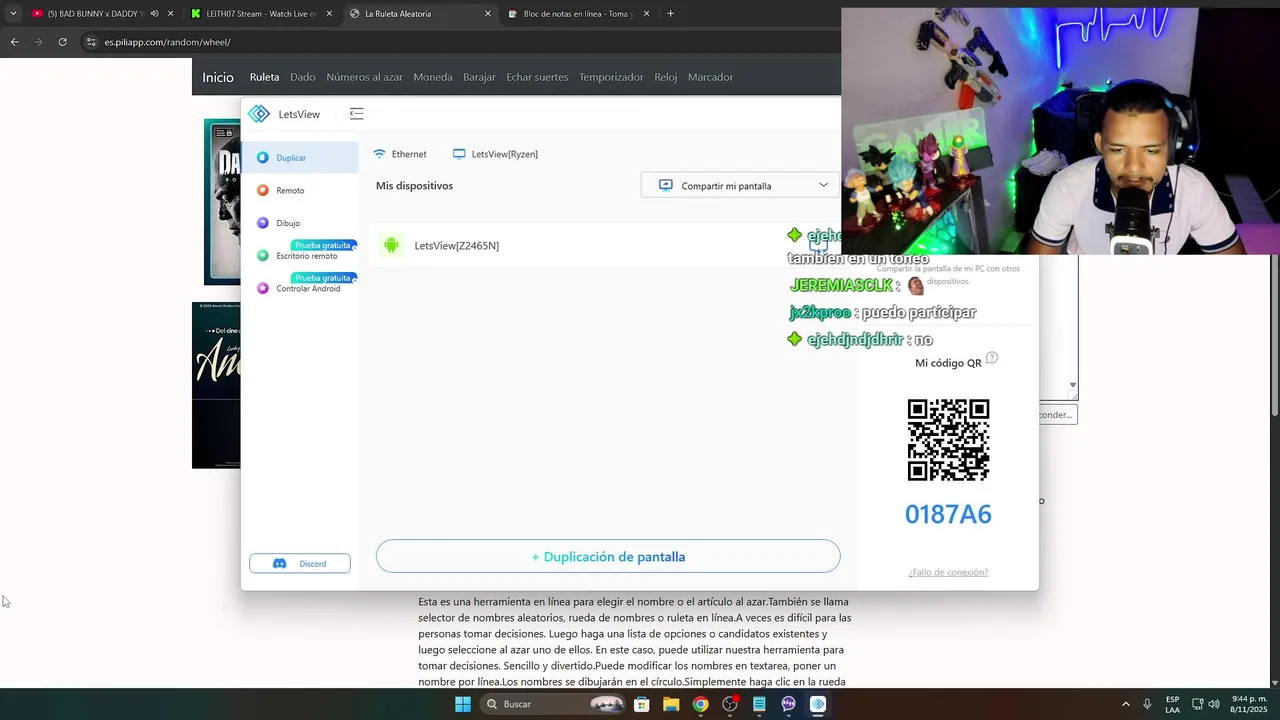
Task: Open the Reloj page in the site menu
Action: coord(665,77)
